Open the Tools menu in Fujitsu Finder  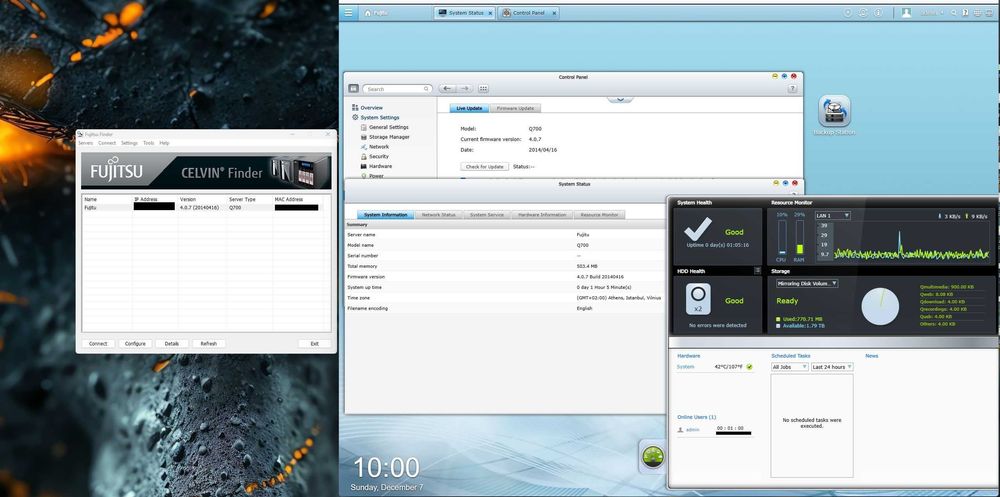pos(149,143)
